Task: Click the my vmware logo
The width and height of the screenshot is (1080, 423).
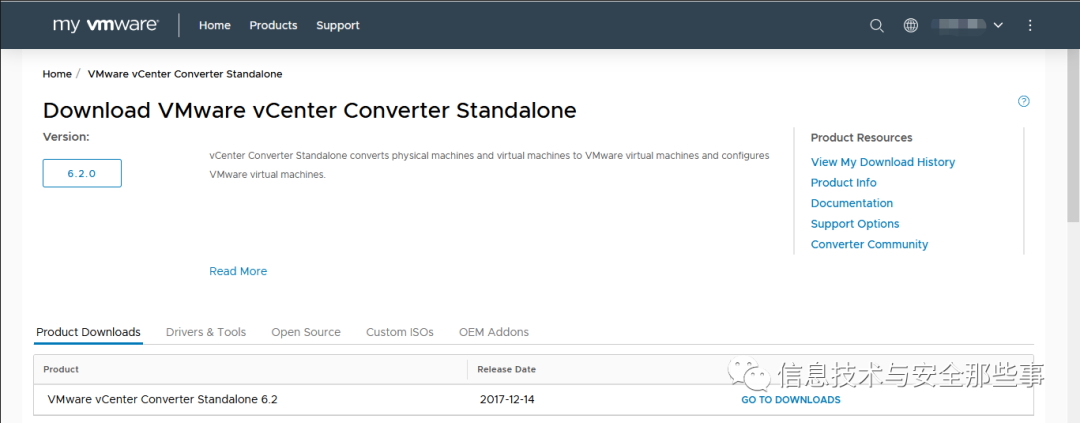Action: point(105,25)
